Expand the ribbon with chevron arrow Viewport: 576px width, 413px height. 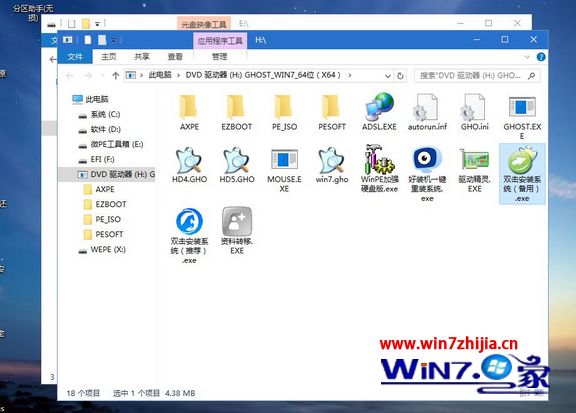pos(527,57)
